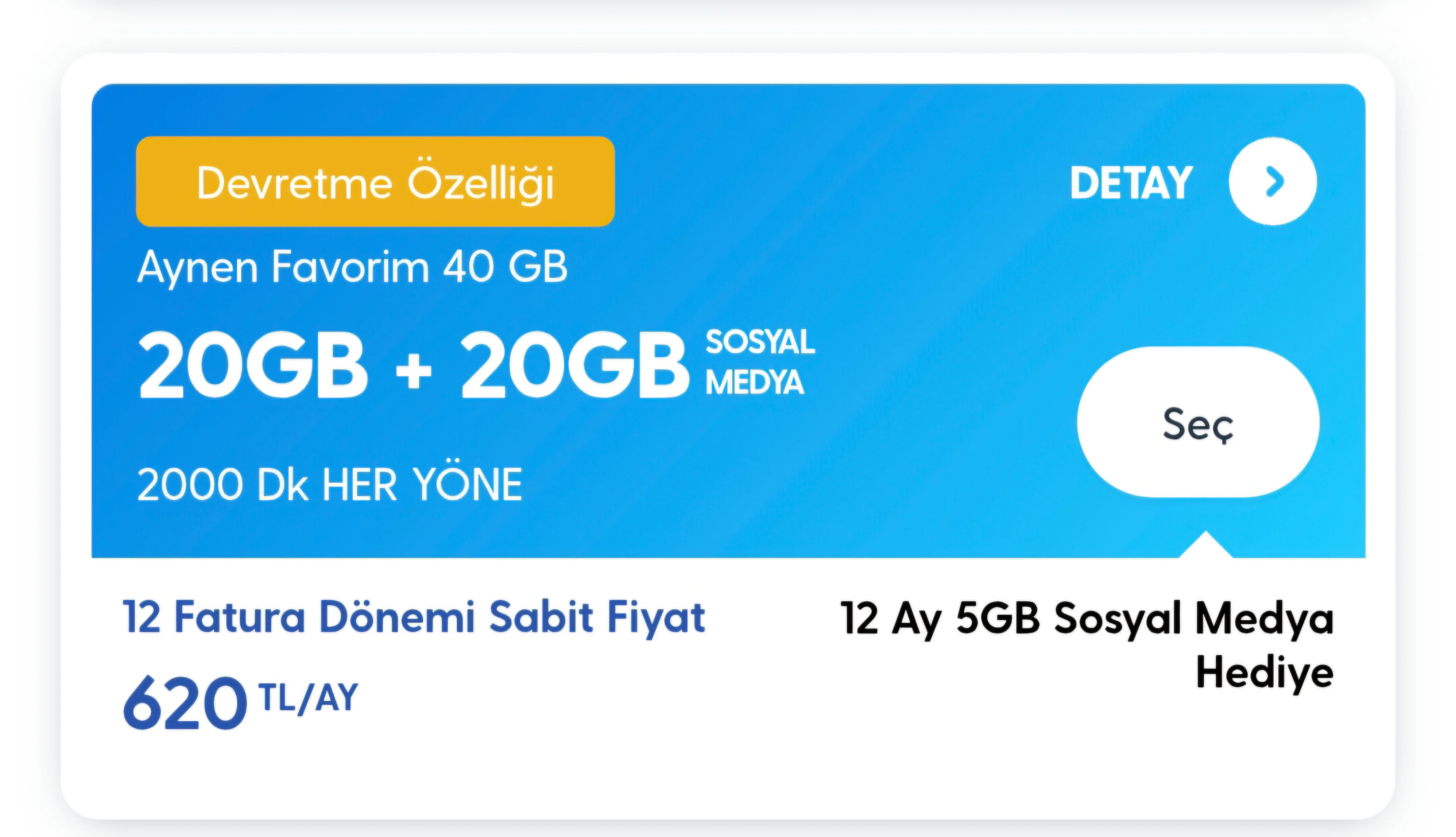Tap the TL/AY unit label

pyautogui.click(x=309, y=697)
